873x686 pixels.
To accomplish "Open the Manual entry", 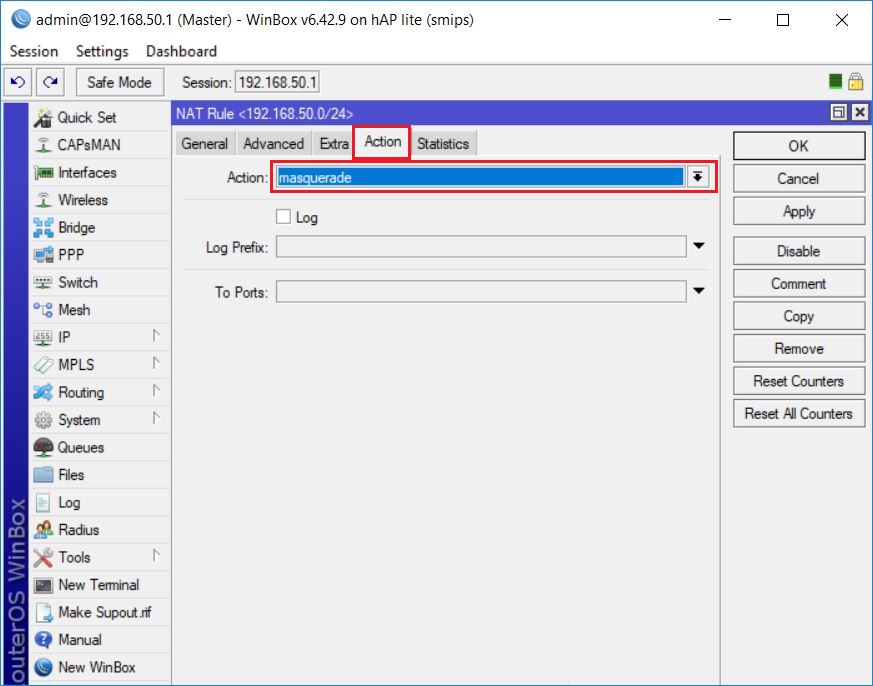I will (x=100, y=640).
